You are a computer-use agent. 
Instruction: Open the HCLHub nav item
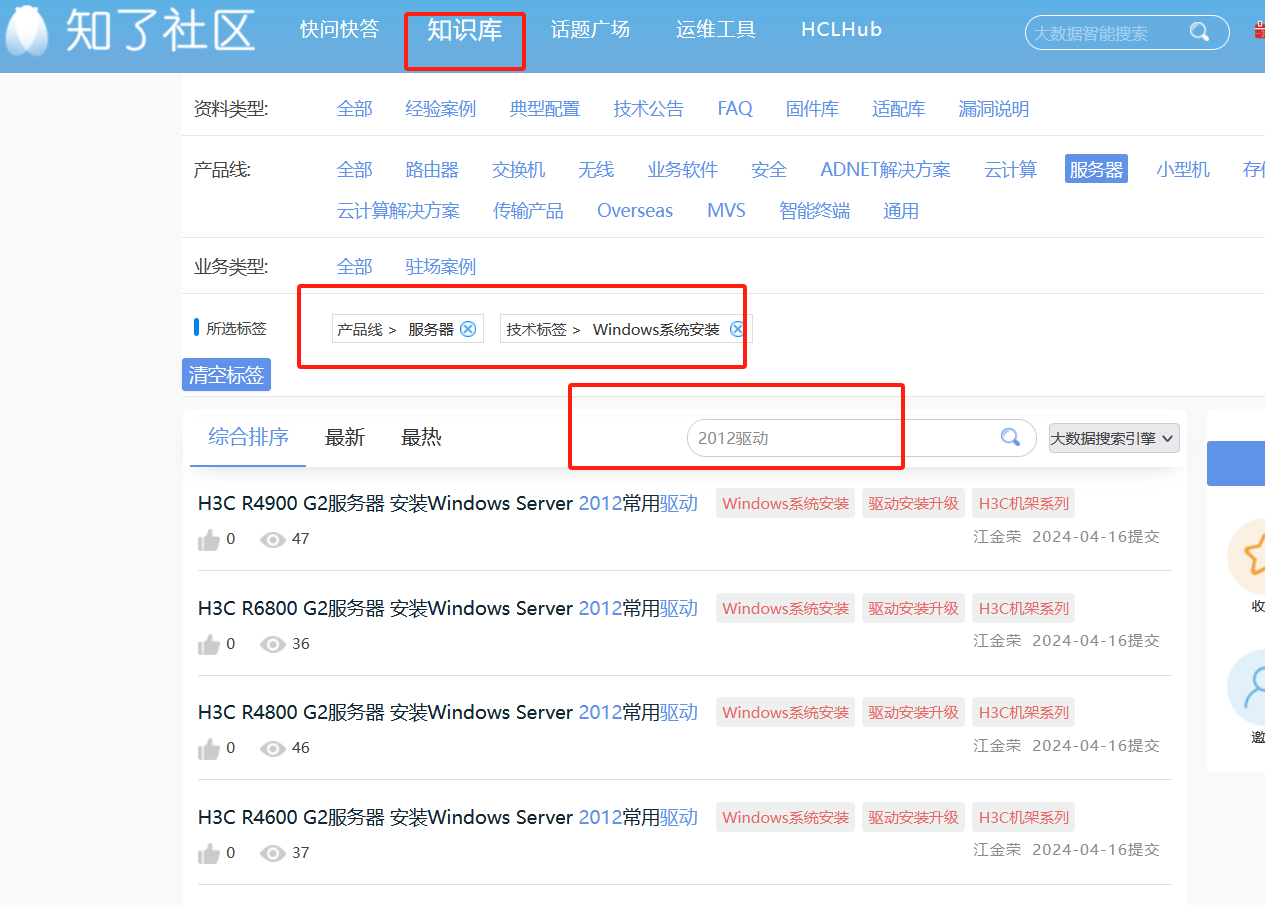[x=842, y=29]
